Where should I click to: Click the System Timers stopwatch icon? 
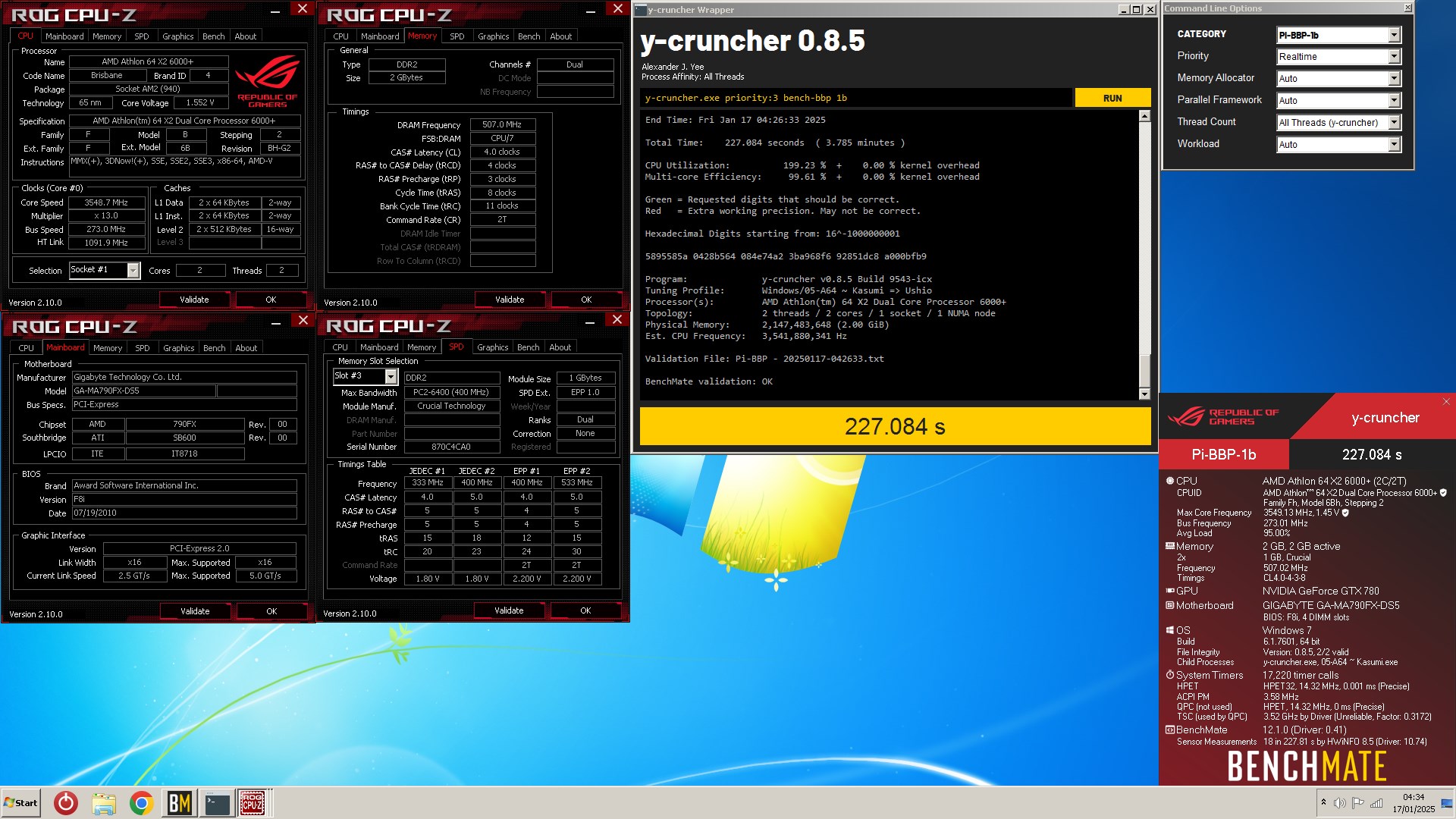[x=1170, y=675]
